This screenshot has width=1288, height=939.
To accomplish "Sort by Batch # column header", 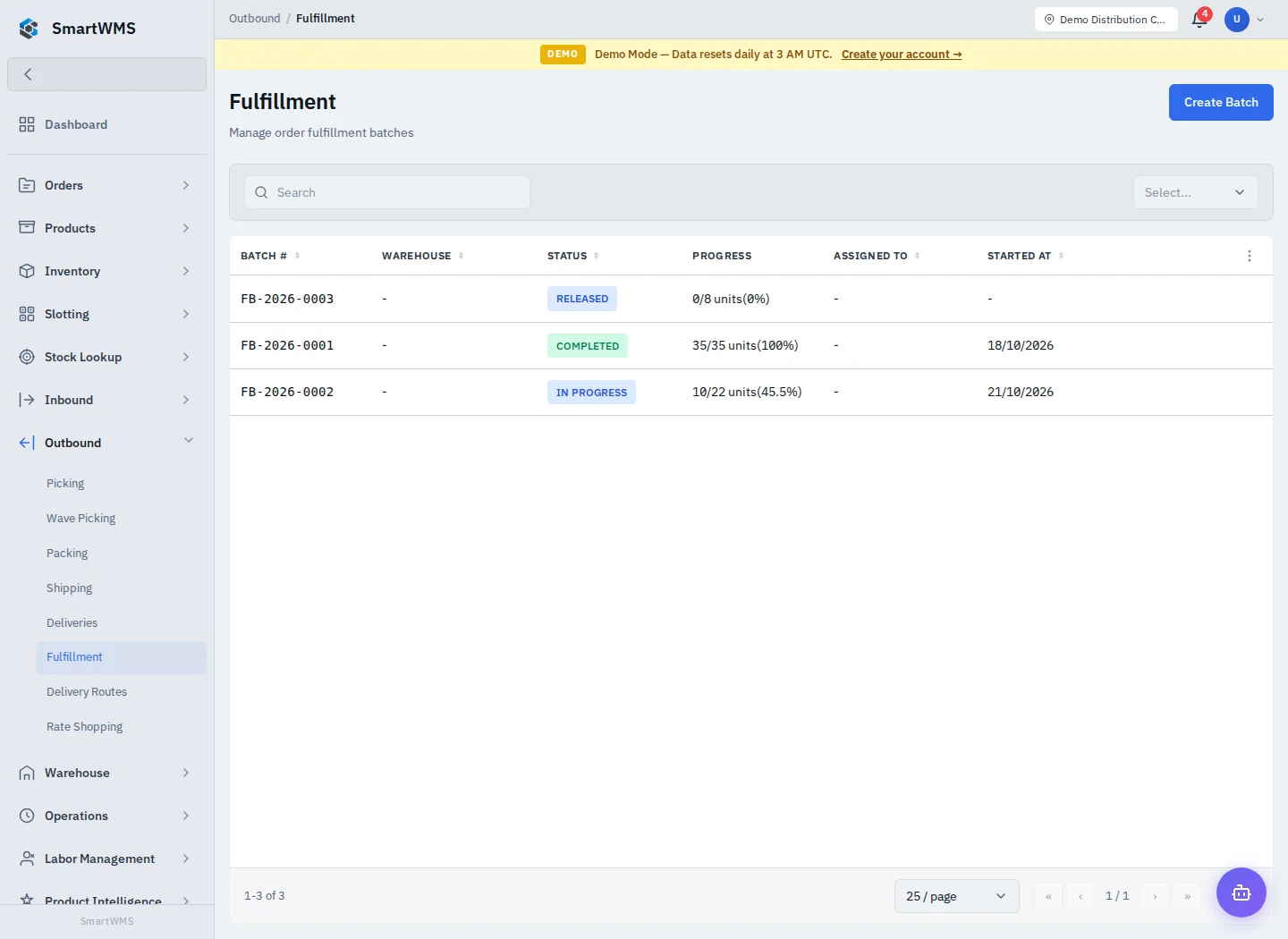I will [270, 256].
